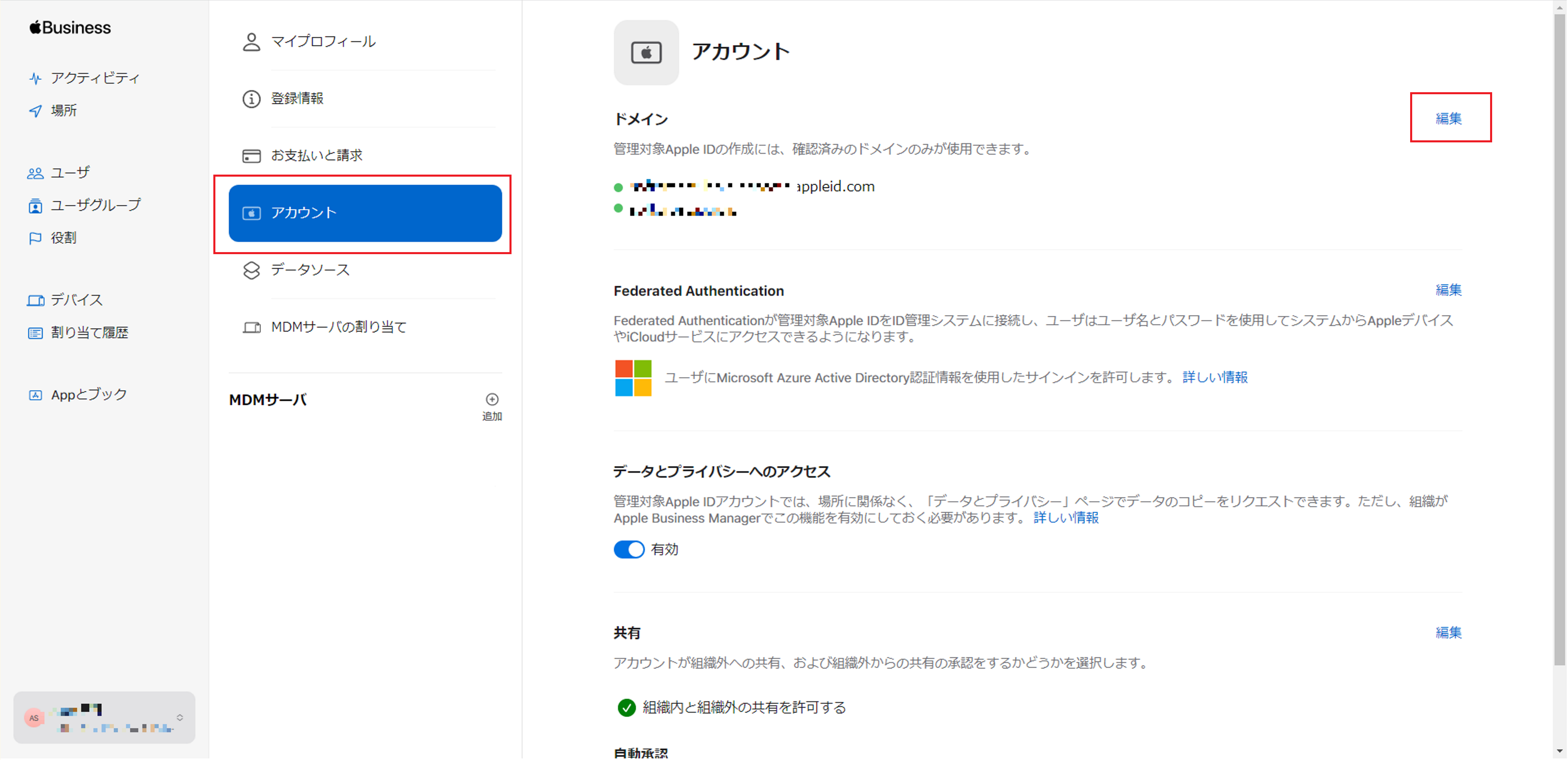This screenshot has width=1568, height=760.
Task: Open 詳しい情報 link about Azure Active Directory
Action: pyautogui.click(x=1215, y=378)
